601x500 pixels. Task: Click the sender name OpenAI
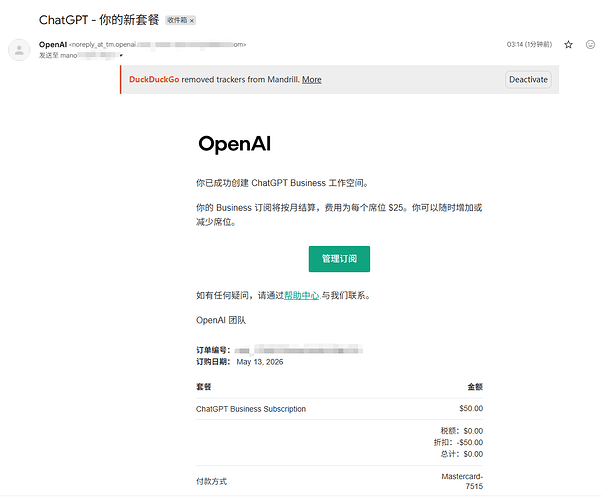coord(53,44)
